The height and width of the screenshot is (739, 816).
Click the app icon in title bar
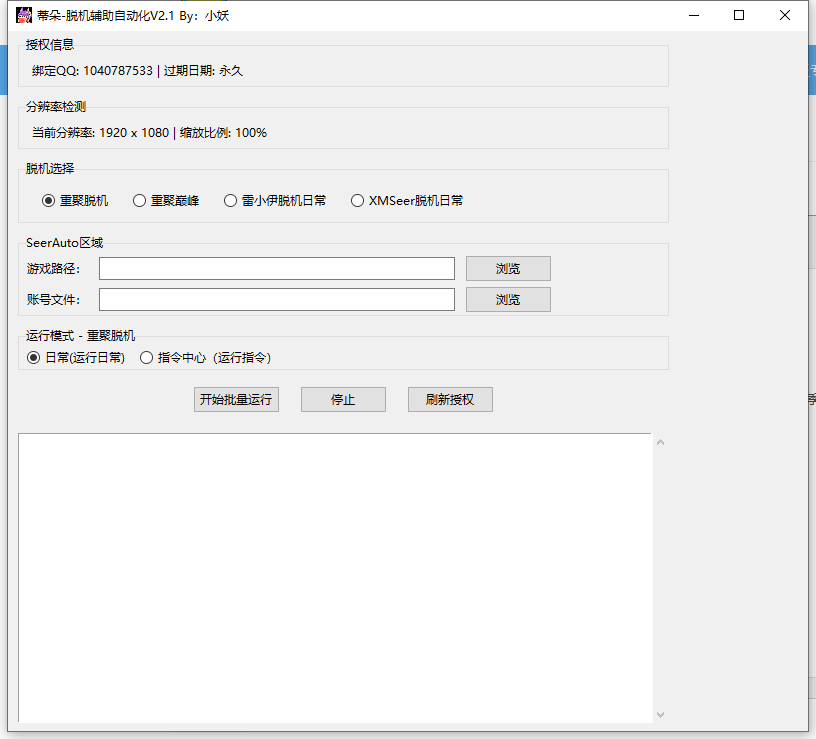24,15
